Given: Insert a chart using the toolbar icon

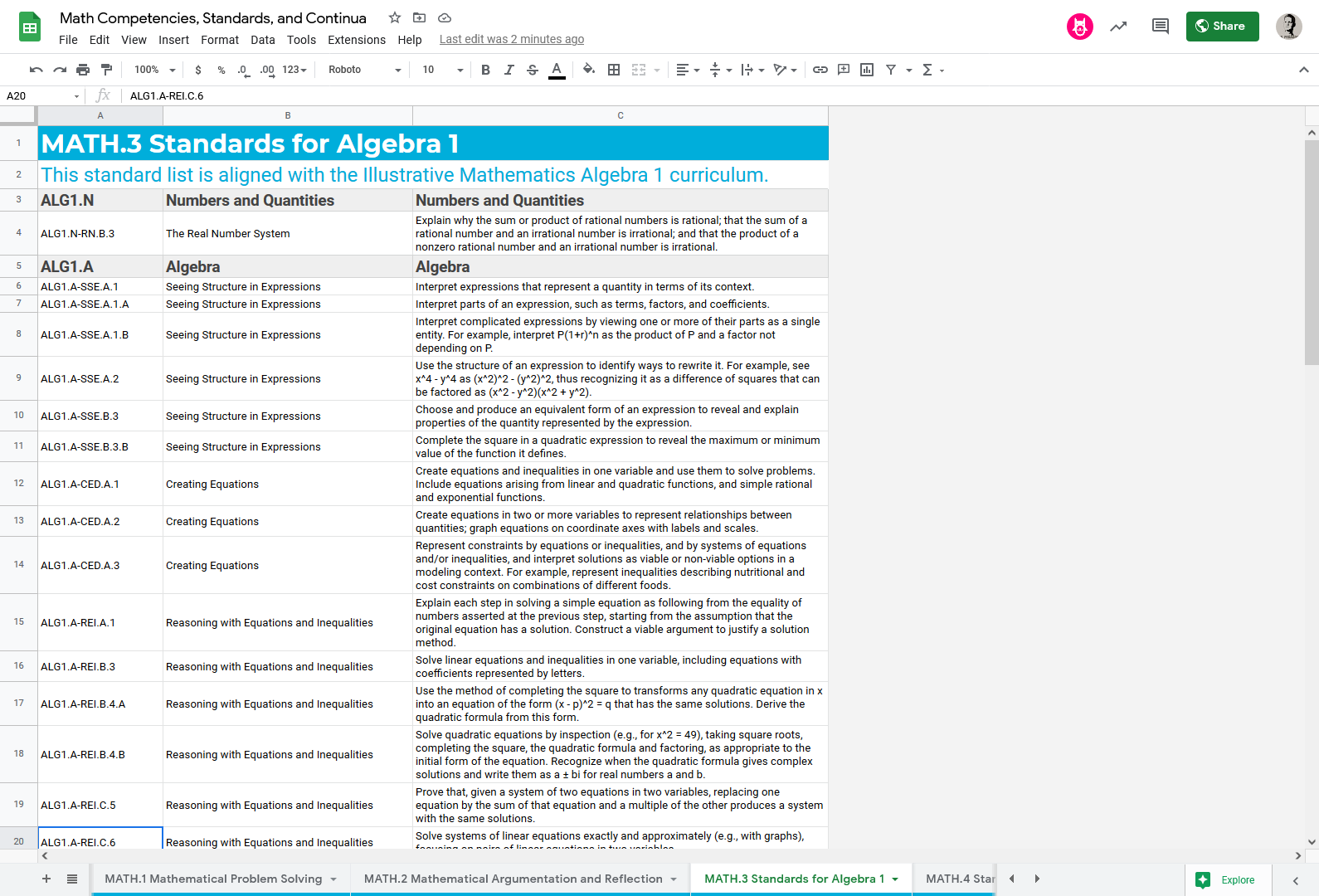Looking at the screenshot, I should pos(867,70).
